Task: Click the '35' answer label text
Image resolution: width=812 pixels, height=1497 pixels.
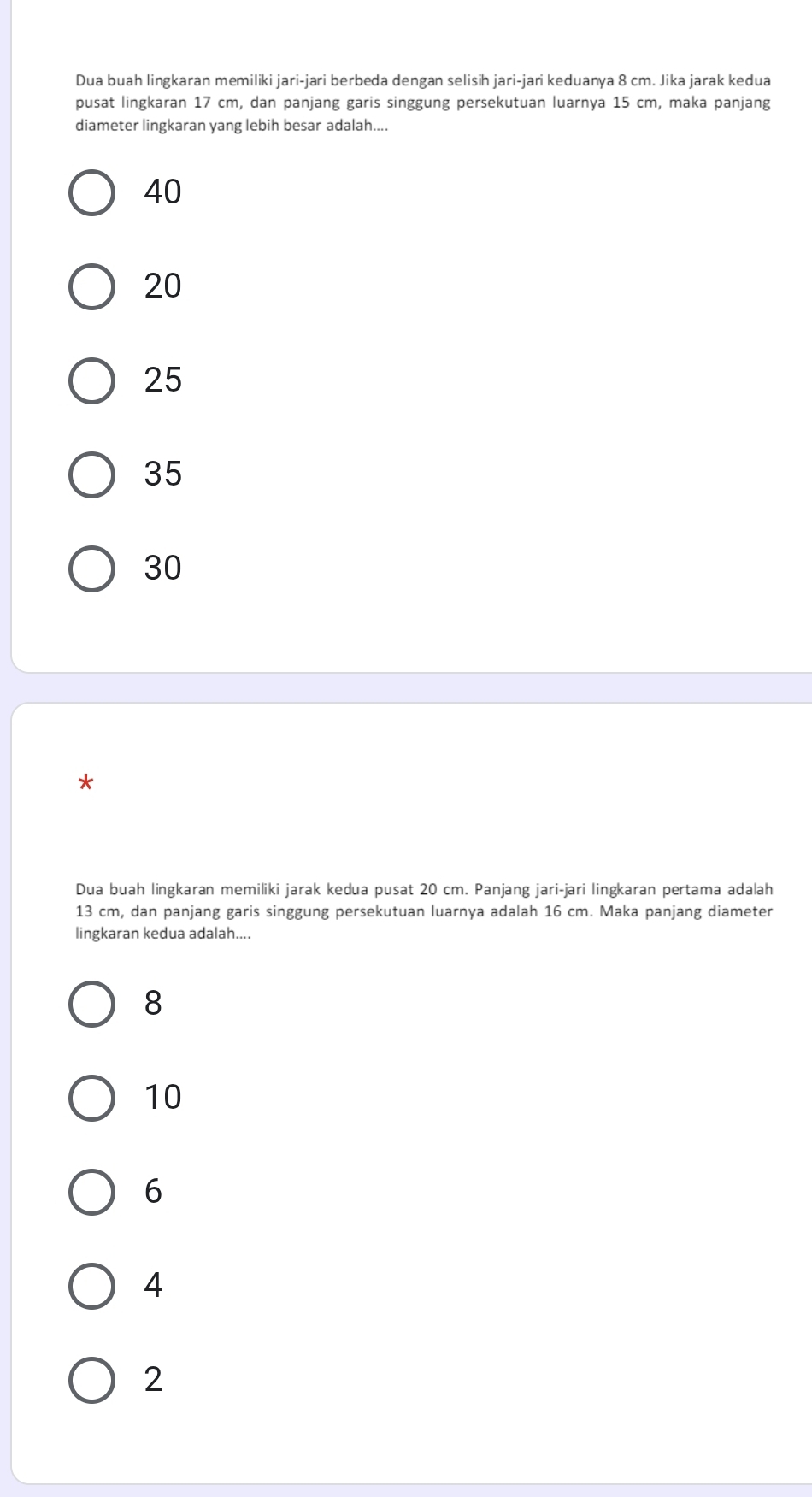Action: pyautogui.click(x=163, y=474)
